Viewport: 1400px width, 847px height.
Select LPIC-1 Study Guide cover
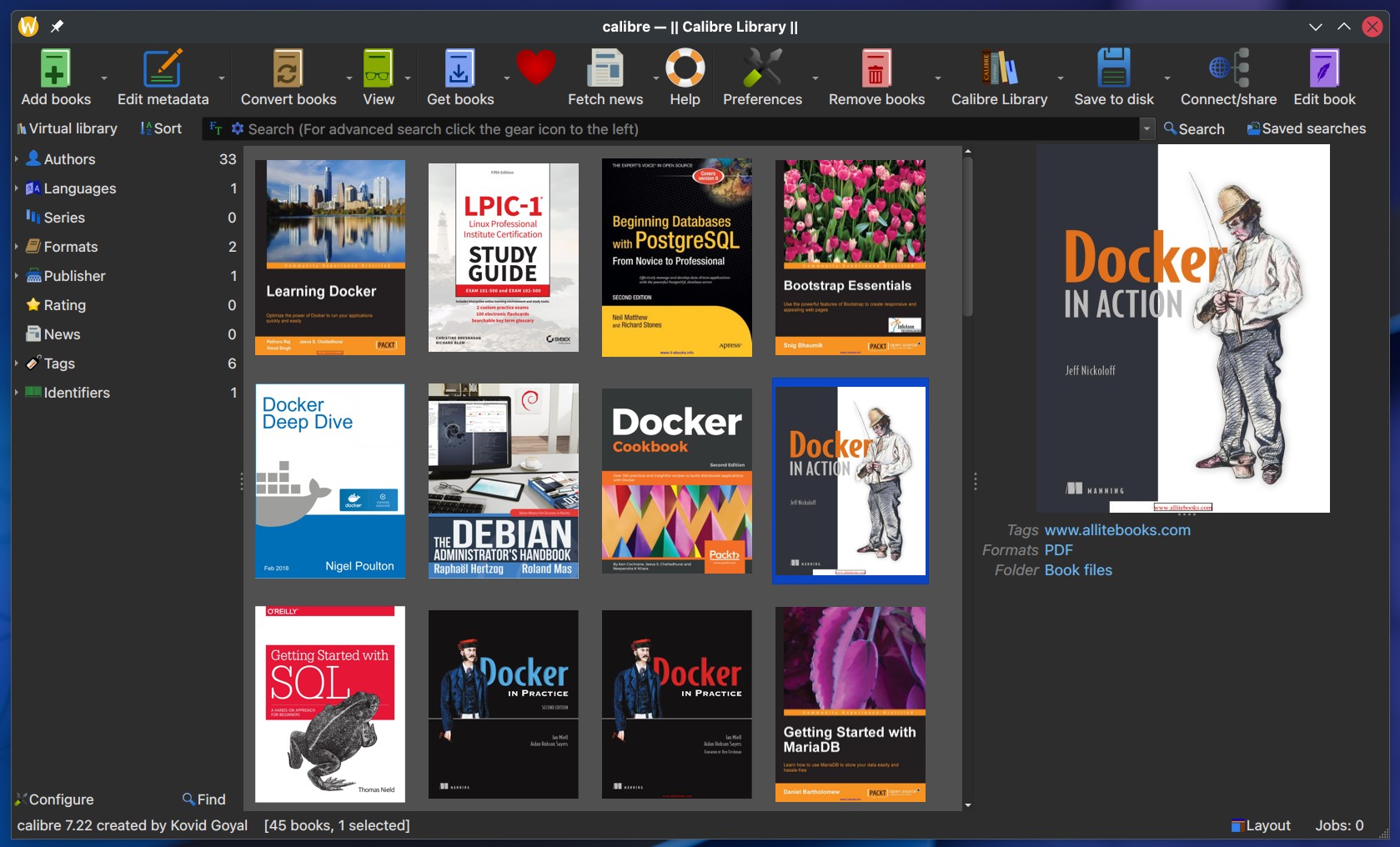tap(504, 258)
